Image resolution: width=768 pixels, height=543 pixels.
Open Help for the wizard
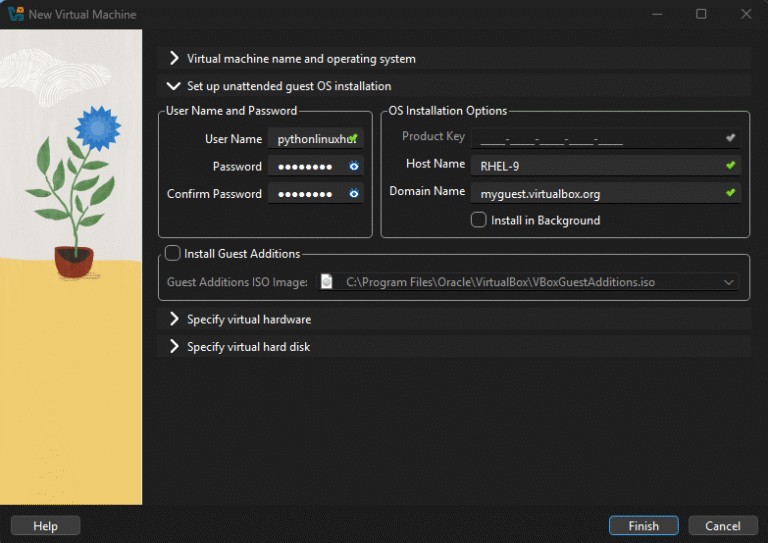tap(45, 526)
